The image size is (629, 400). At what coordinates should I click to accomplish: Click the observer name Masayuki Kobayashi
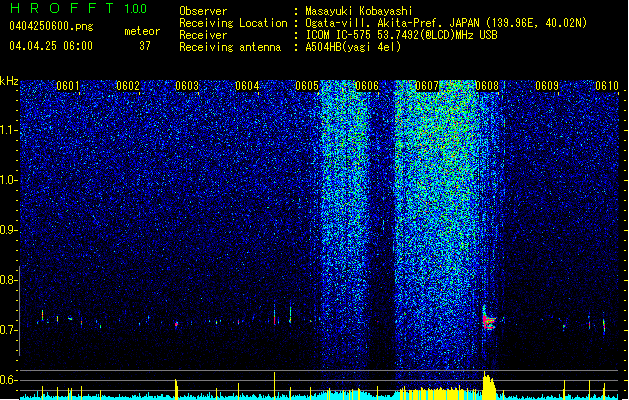[x=359, y=11]
